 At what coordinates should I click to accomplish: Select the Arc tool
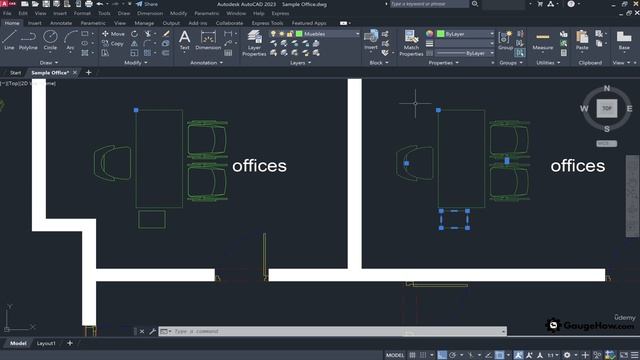70,40
